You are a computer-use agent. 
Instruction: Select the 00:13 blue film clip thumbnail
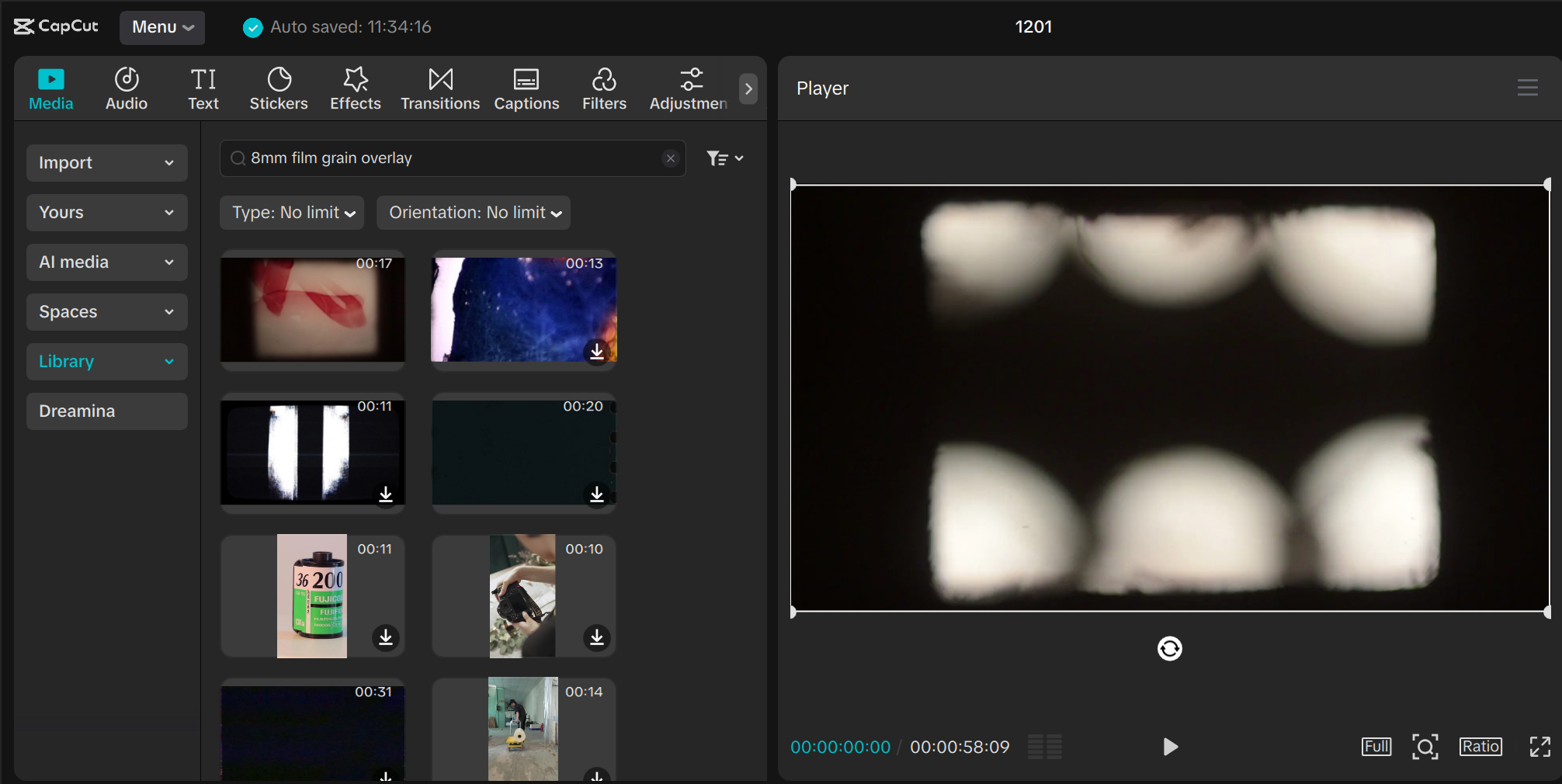point(523,310)
